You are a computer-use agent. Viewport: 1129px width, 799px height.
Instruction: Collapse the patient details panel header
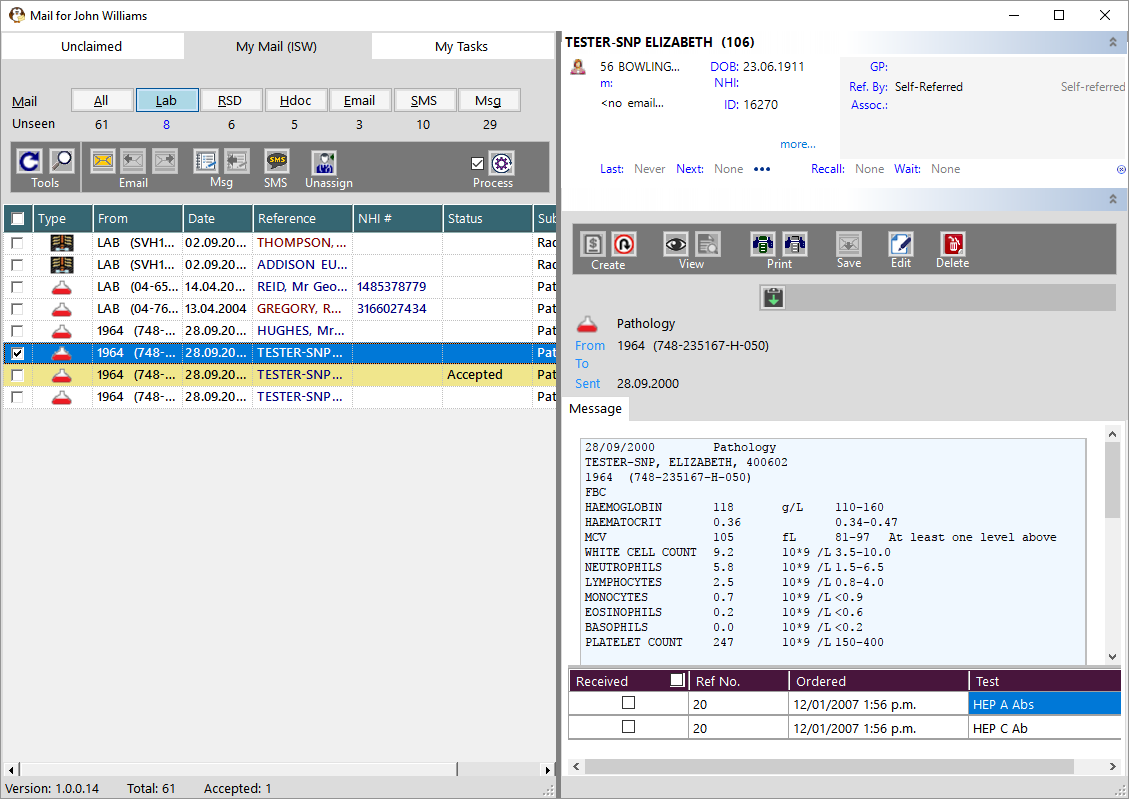coord(1113,42)
